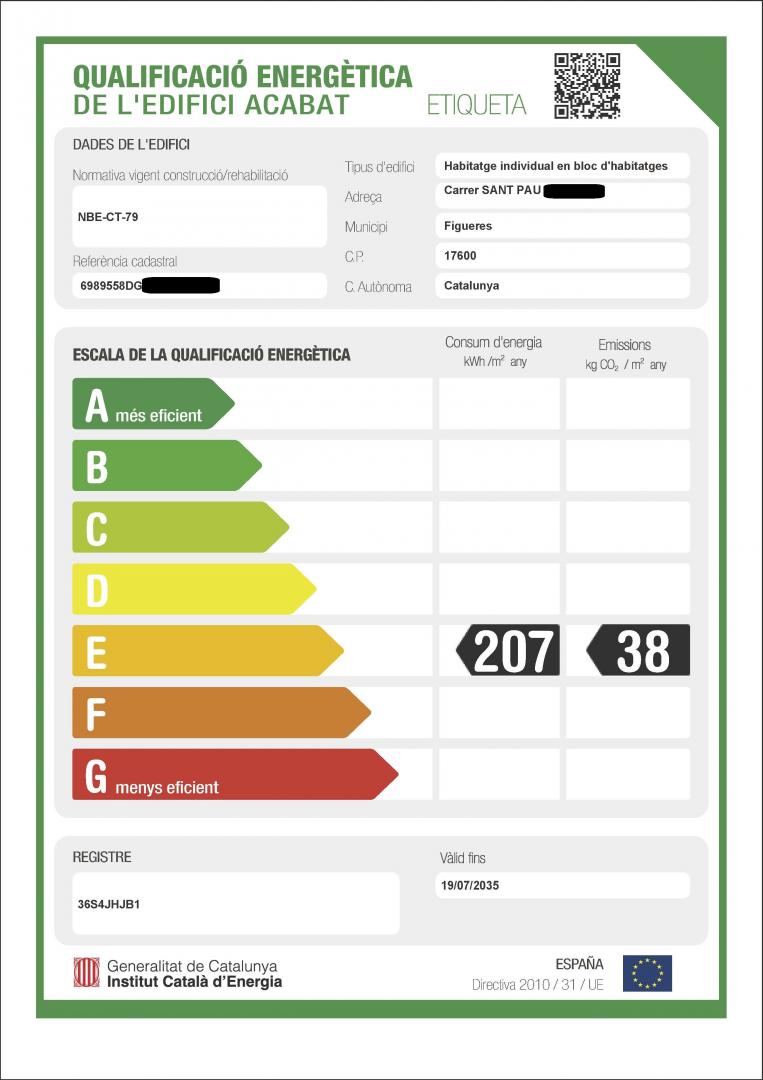This screenshot has width=763, height=1080.
Task: Select the F rating arrow
Action: (219, 713)
